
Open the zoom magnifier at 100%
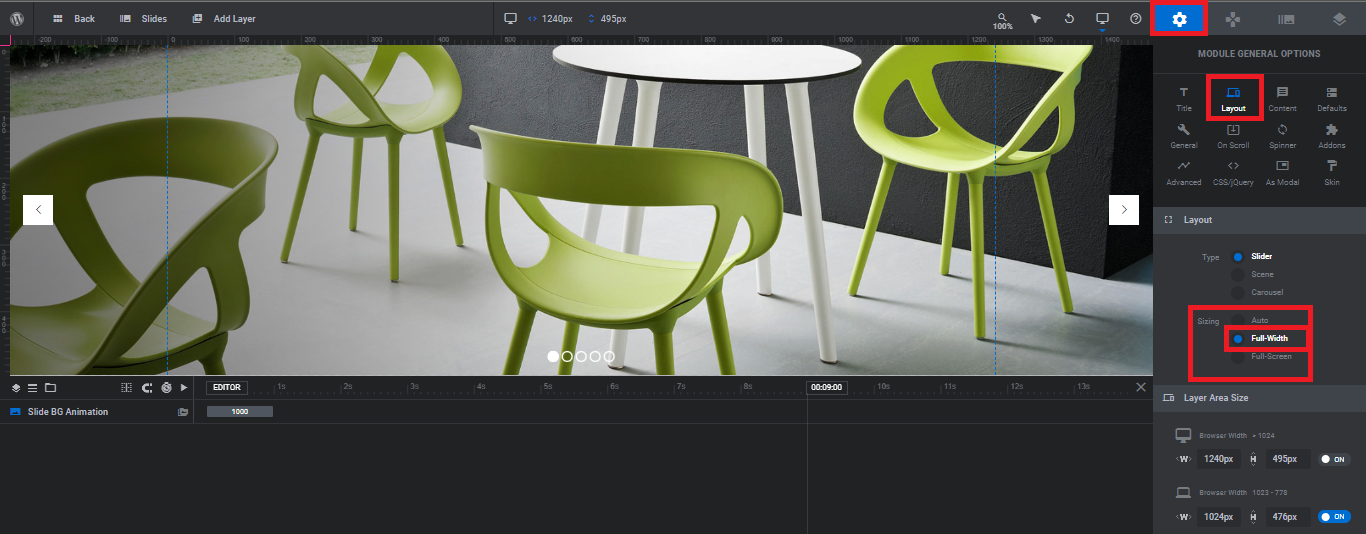point(1002,19)
